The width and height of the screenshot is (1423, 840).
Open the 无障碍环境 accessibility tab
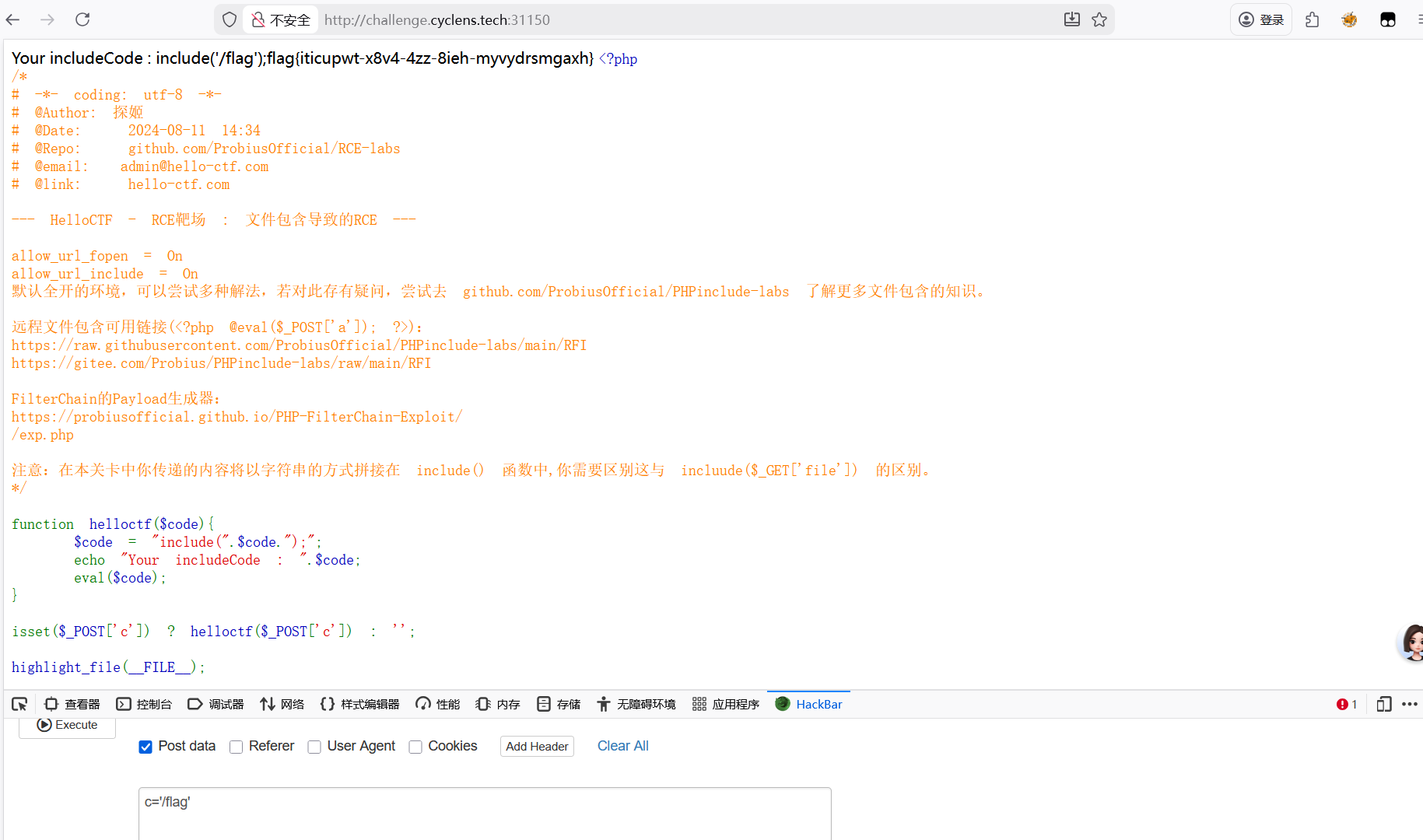[x=636, y=704]
